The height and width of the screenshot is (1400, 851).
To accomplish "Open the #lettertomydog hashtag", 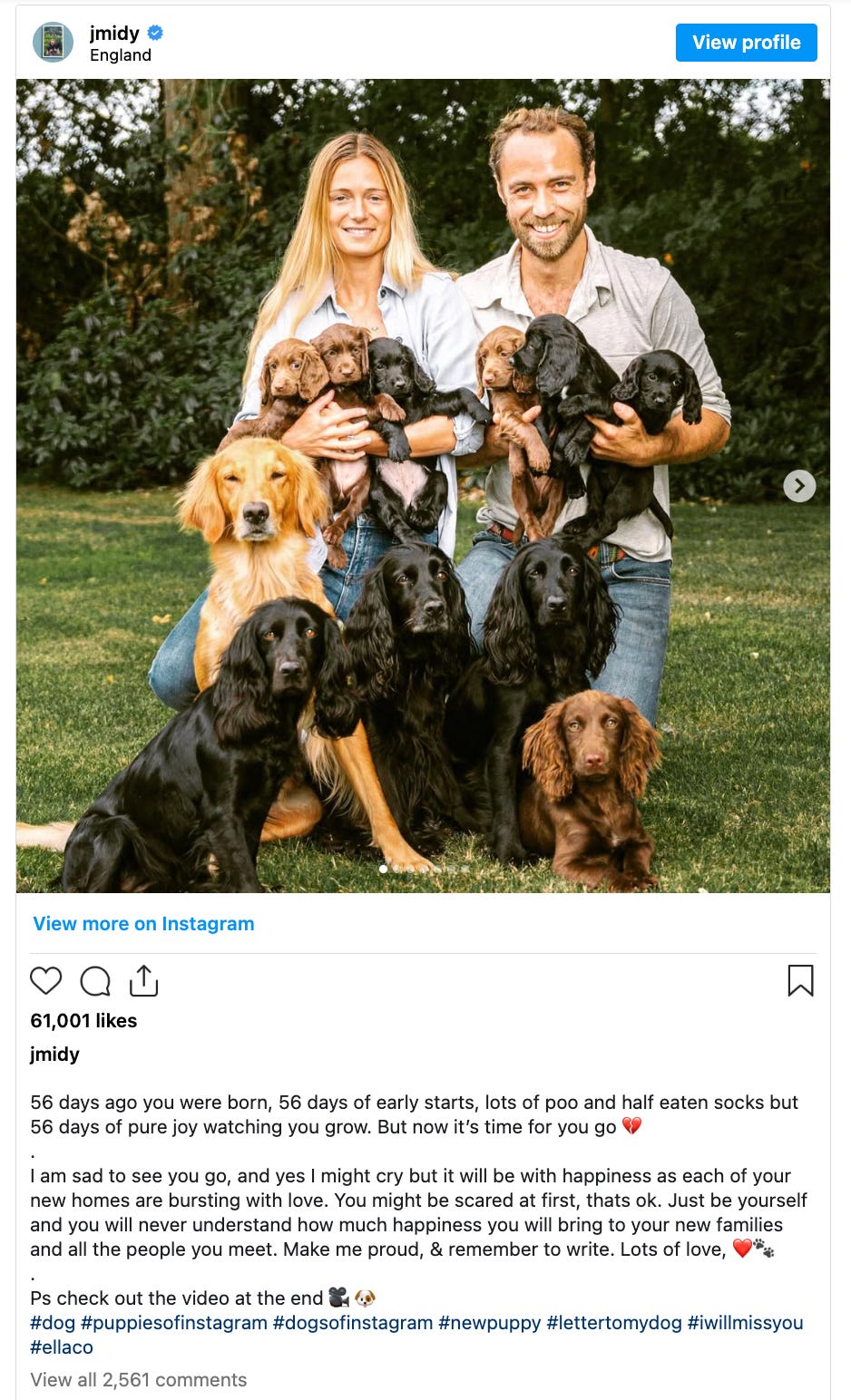I will (x=614, y=1322).
